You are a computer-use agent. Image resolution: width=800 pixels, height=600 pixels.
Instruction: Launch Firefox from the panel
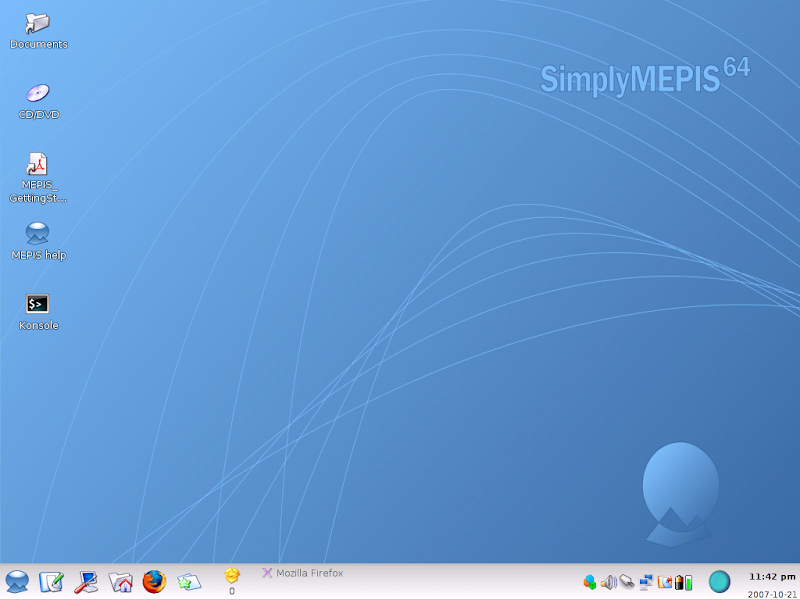coord(154,581)
